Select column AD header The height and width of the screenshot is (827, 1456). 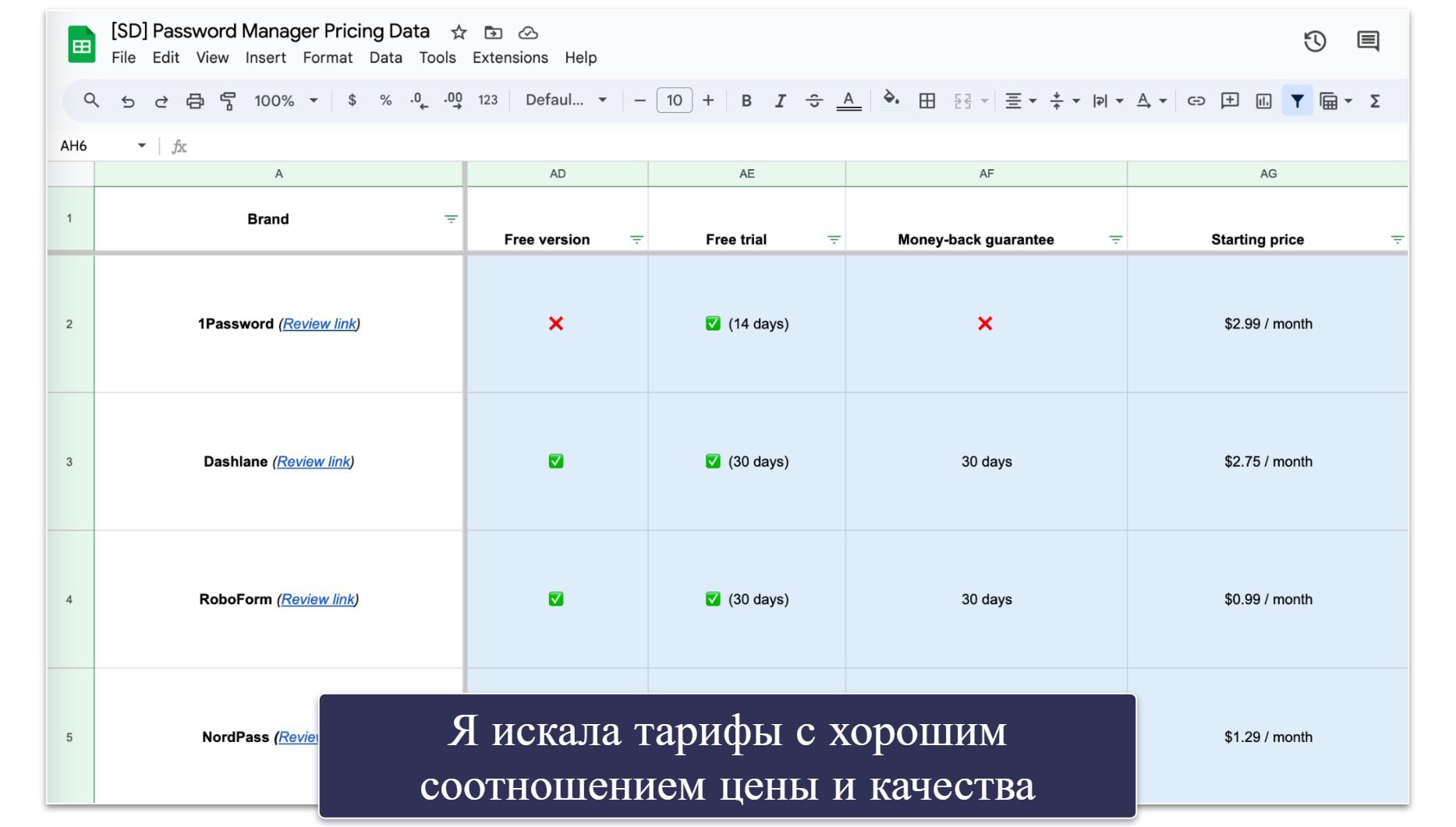coord(557,174)
